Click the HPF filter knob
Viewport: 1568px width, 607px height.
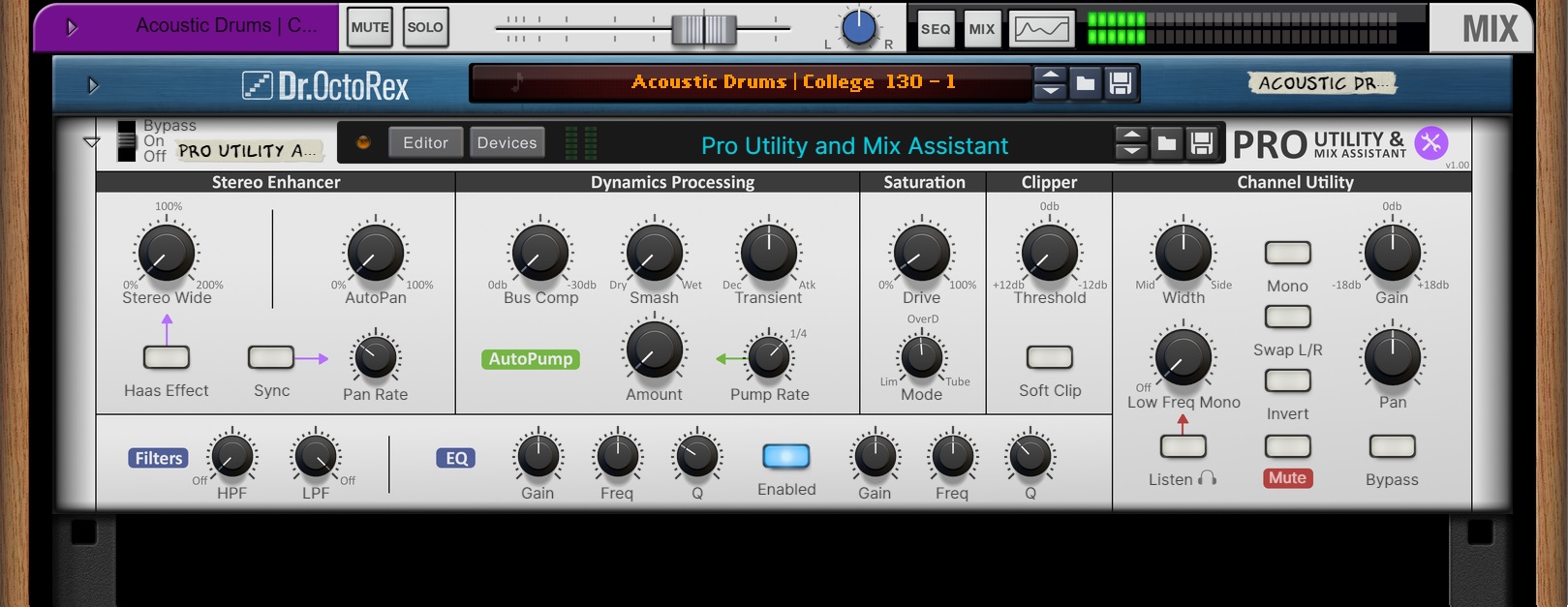[231, 456]
